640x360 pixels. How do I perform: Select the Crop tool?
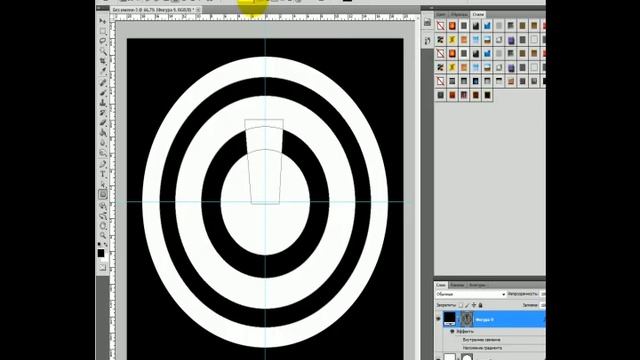(103, 61)
